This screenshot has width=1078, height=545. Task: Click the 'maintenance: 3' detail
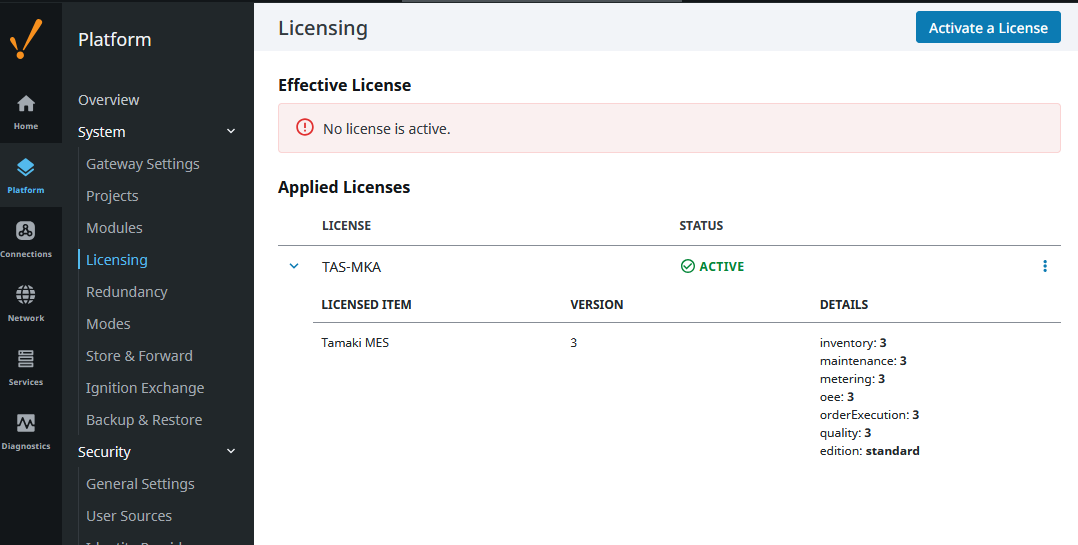[x=863, y=361]
